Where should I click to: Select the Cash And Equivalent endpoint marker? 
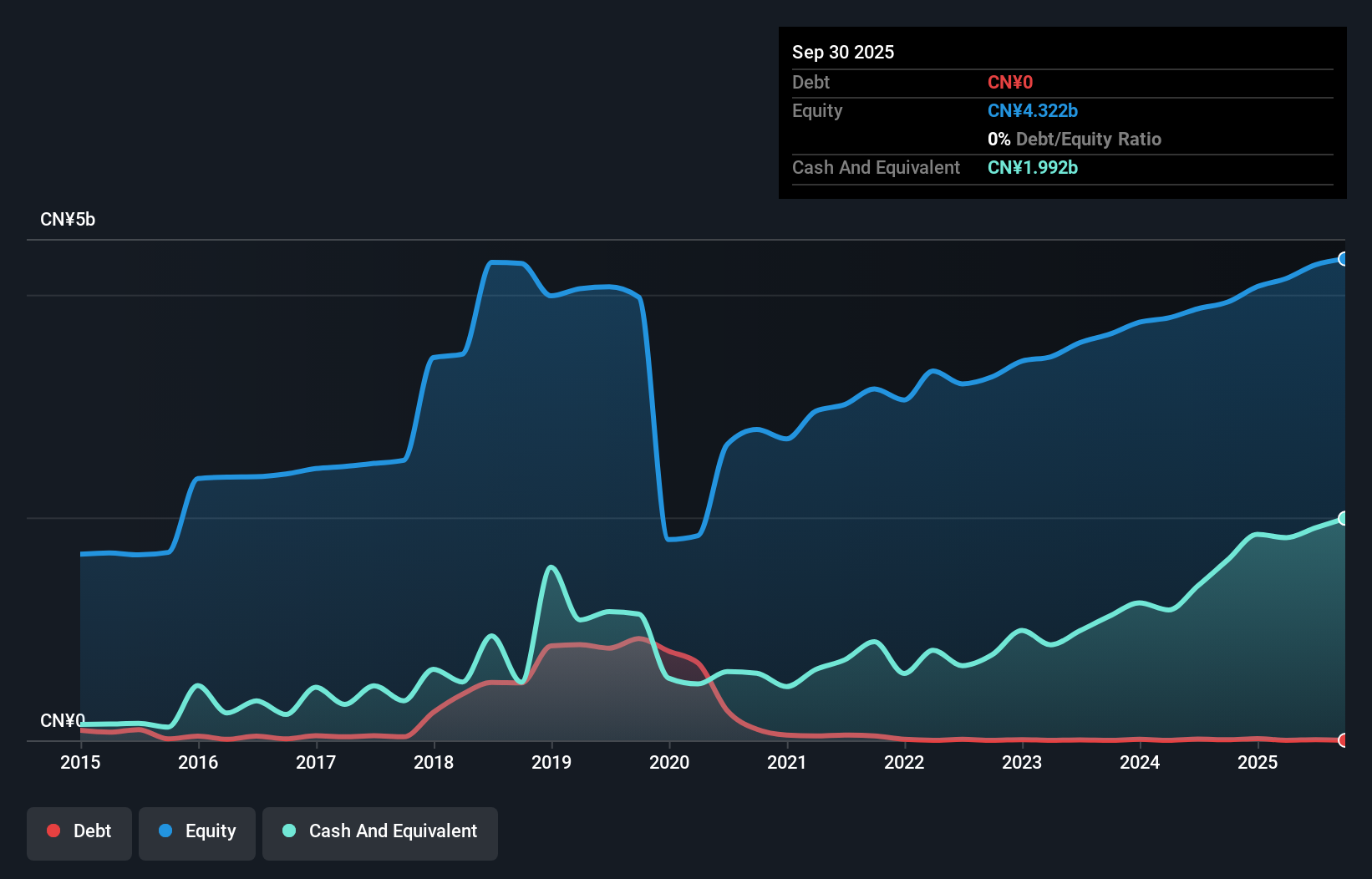[1343, 519]
